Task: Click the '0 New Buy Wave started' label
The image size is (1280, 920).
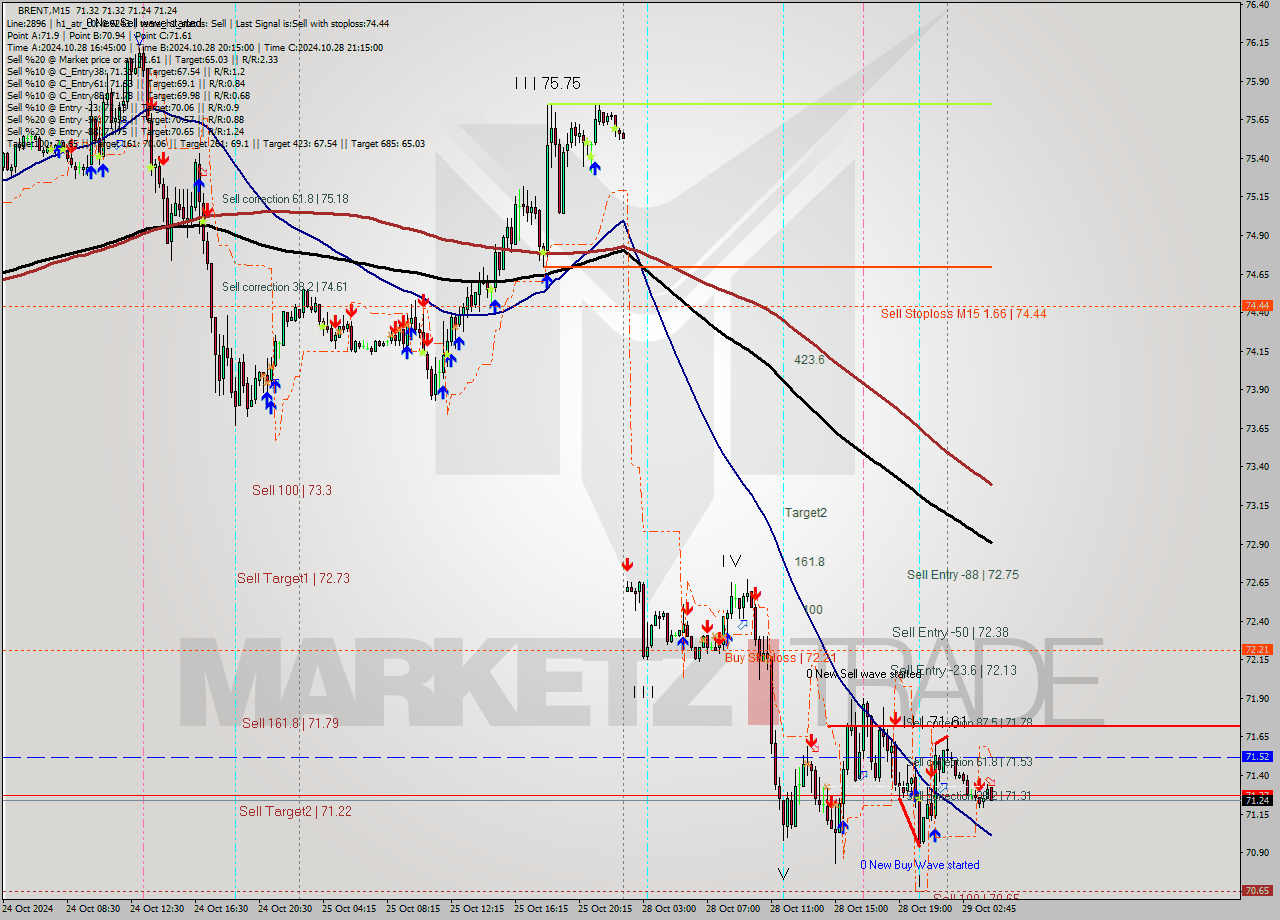Action: [920, 865]
